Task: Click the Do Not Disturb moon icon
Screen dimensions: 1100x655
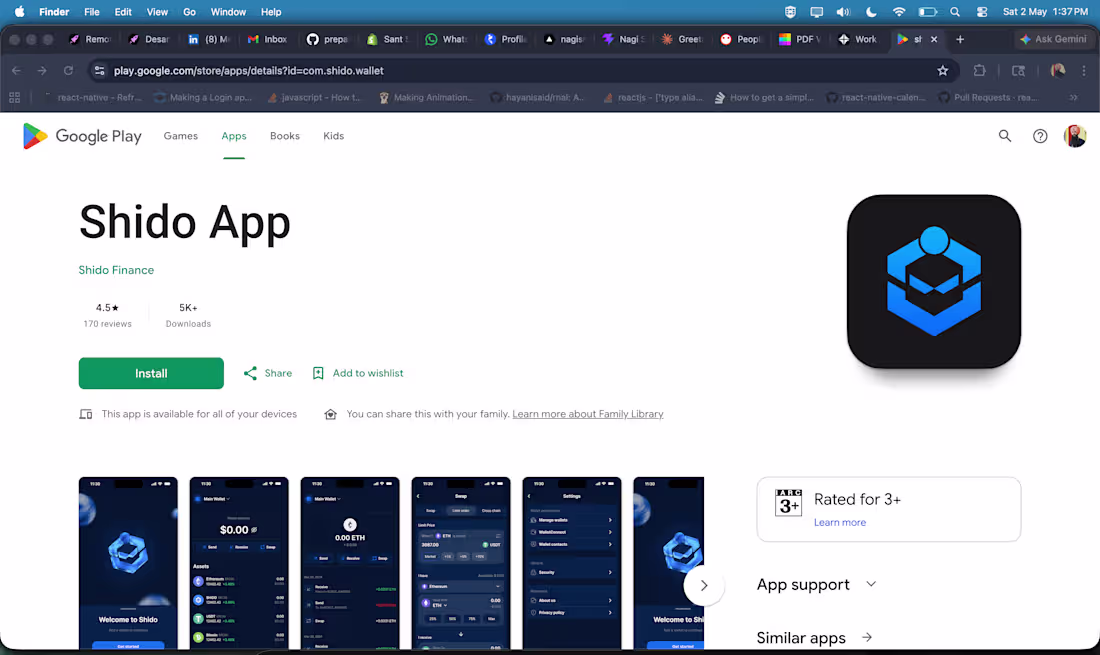Action: [871, 12]
